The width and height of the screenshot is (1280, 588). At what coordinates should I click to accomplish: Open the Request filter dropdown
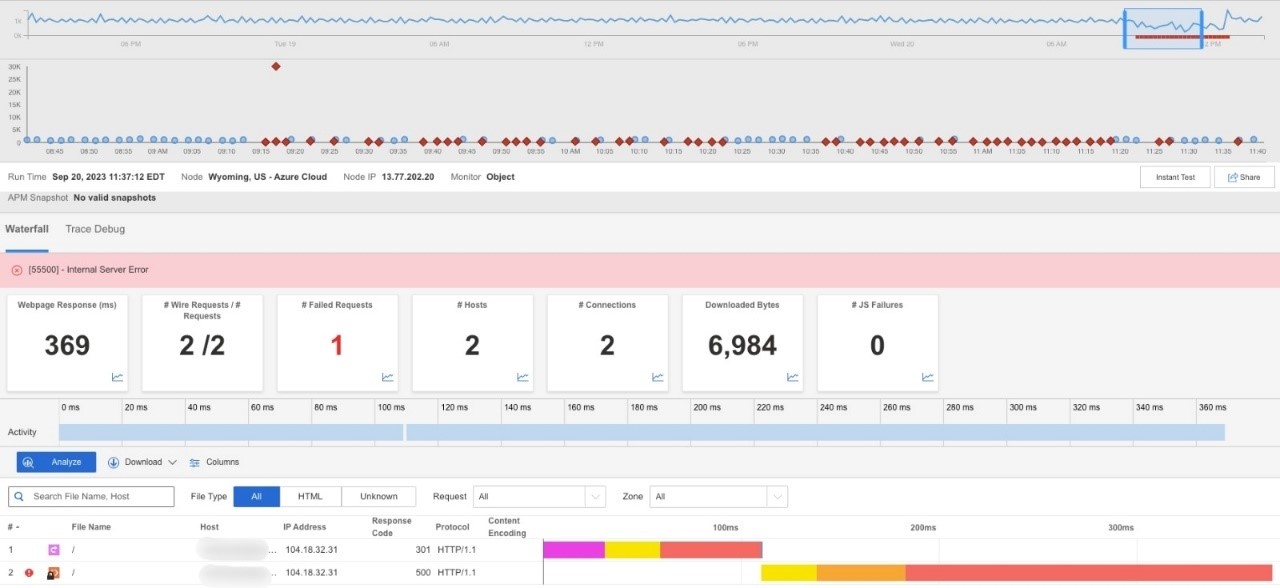point(596,495)
